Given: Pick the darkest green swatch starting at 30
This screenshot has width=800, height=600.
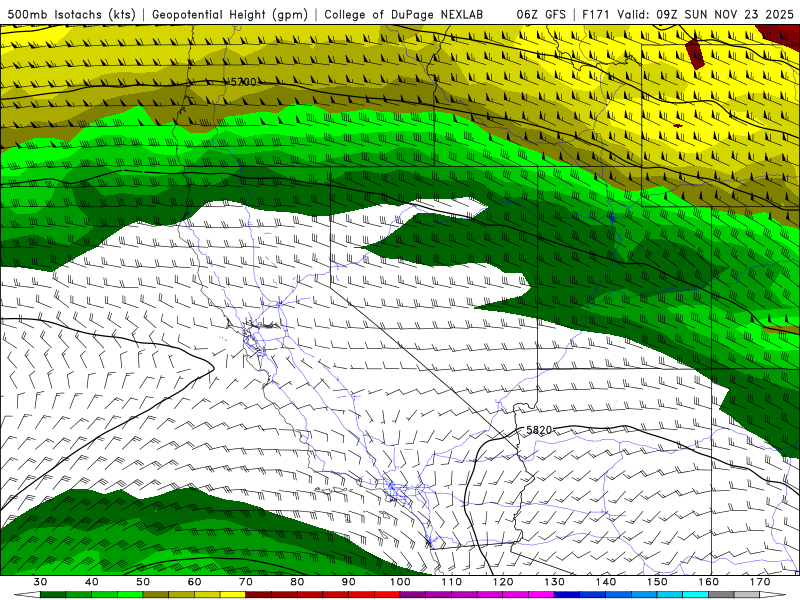Looking at the screenshot, I should pos(53,595).
